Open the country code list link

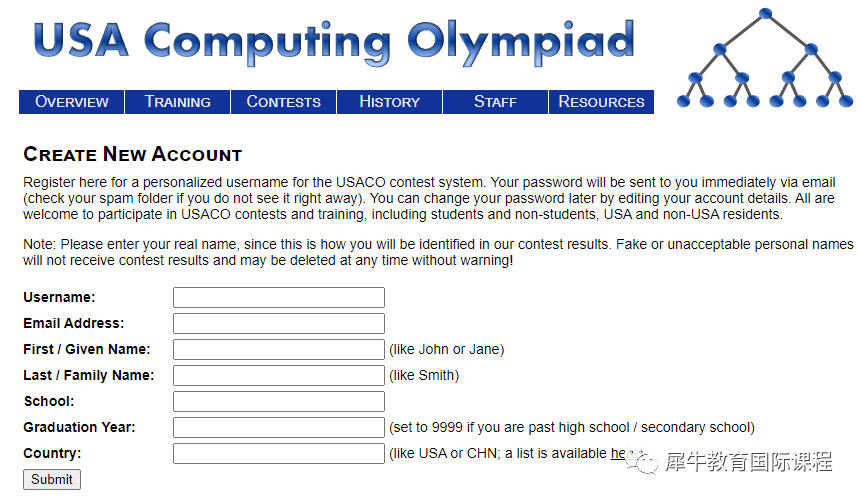click(x=619, y=453)
